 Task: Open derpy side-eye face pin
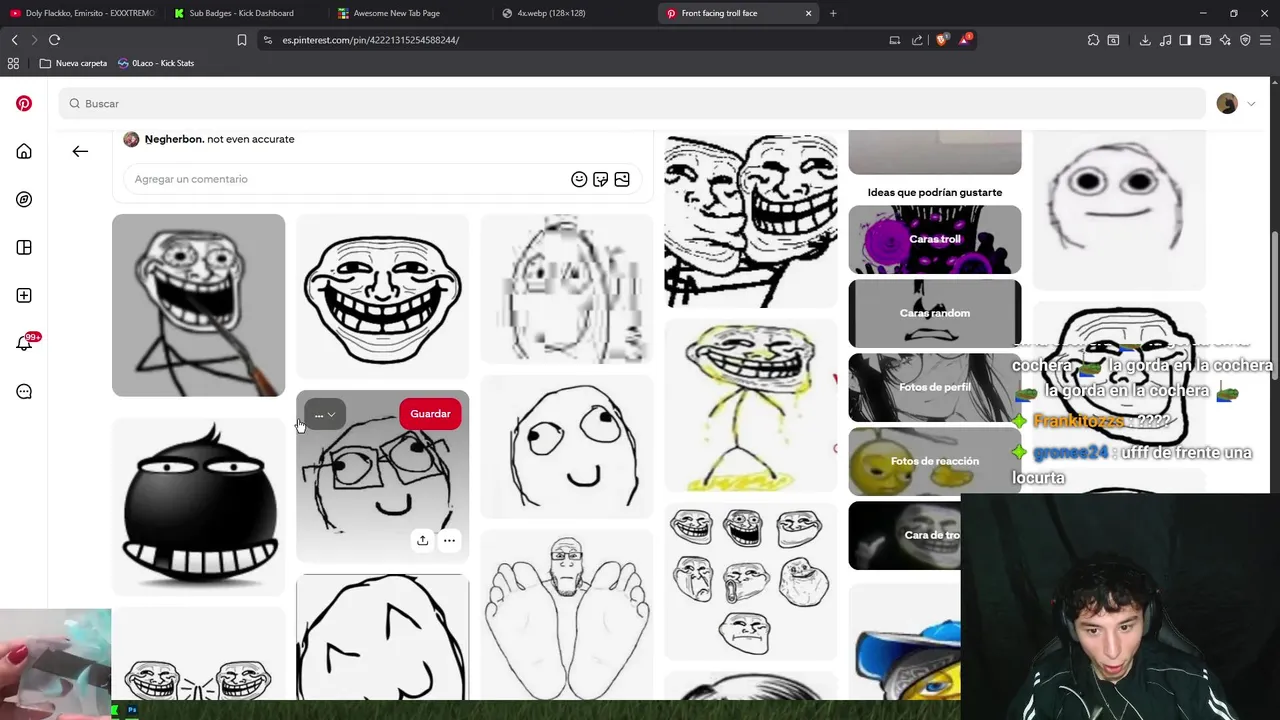(x=567, y=447)
